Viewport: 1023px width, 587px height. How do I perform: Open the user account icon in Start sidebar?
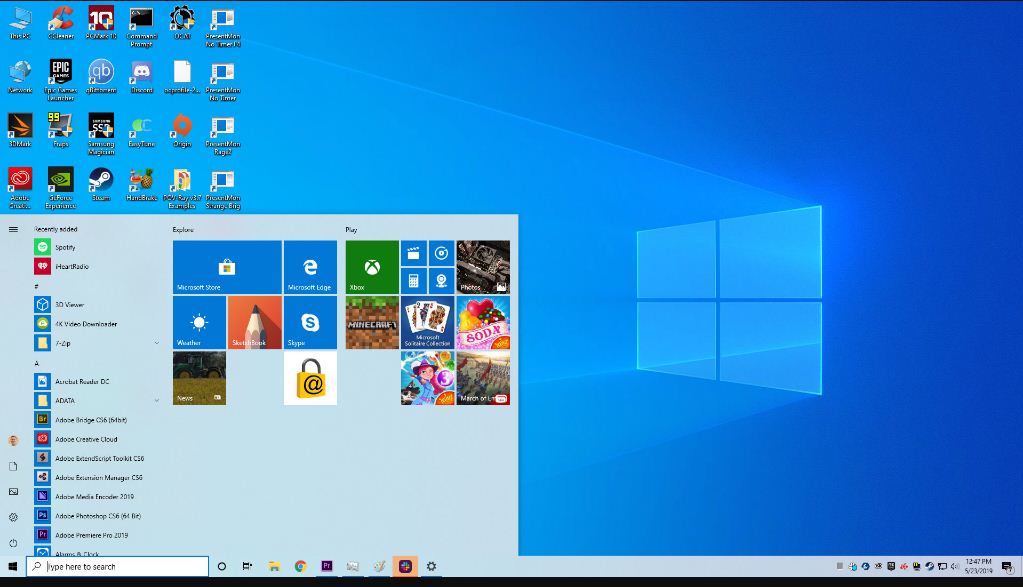coord(13,441)
